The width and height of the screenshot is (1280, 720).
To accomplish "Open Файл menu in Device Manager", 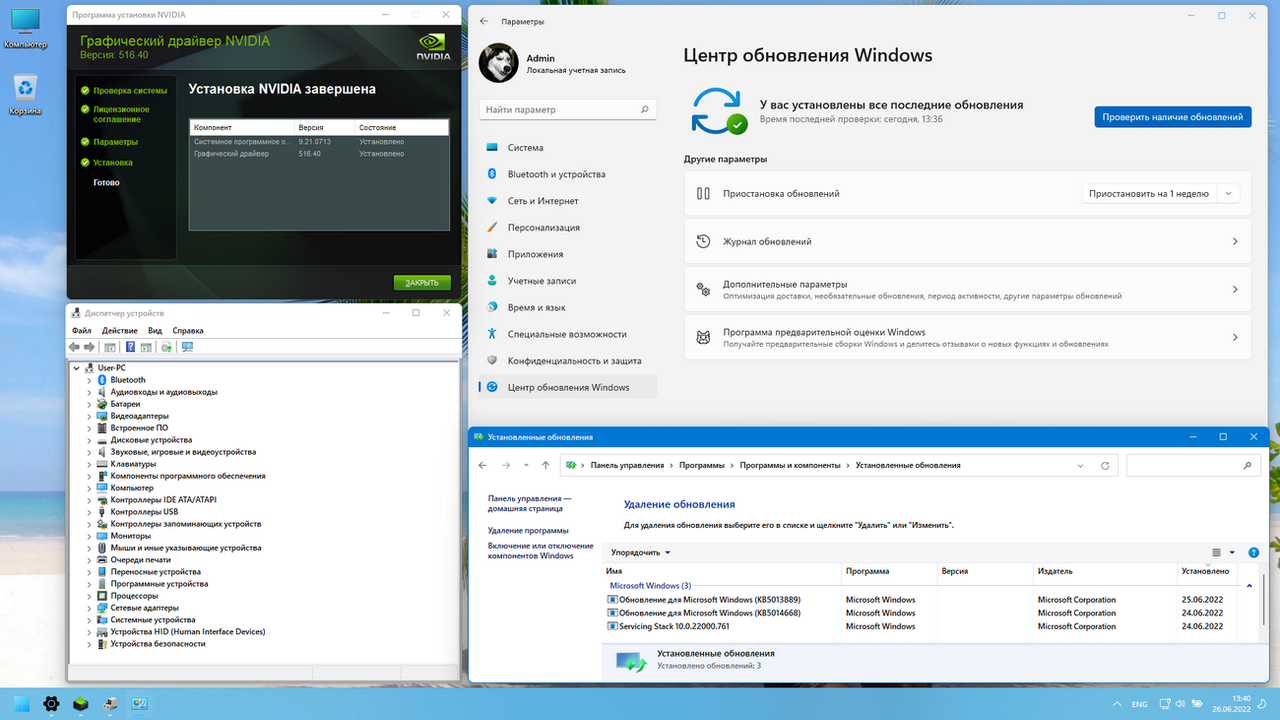I will (81, 330).
